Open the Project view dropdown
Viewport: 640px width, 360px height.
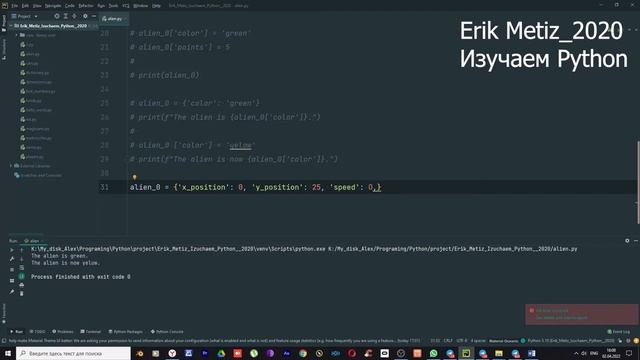coord(24,16)
